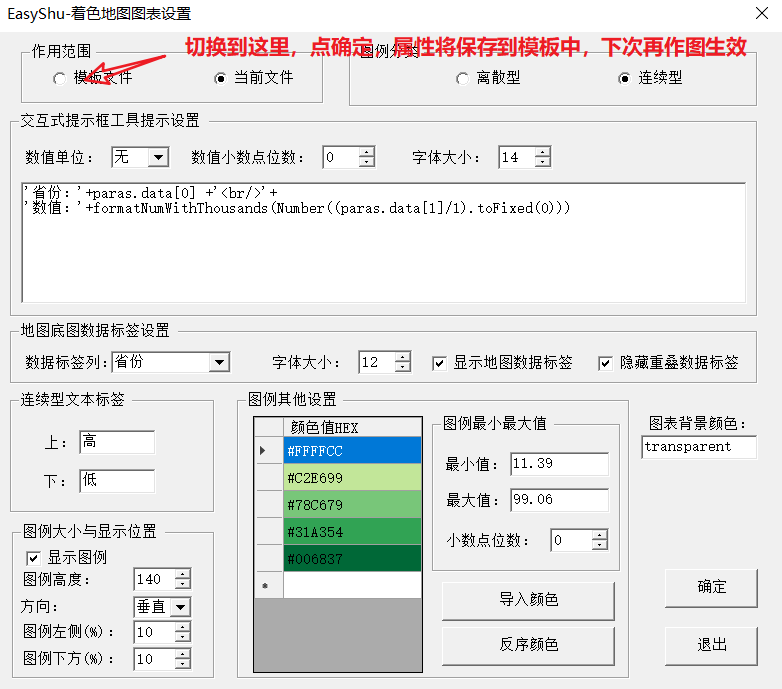
Task: Click the 反序颜色 button
Action: (x=528, y=645)
